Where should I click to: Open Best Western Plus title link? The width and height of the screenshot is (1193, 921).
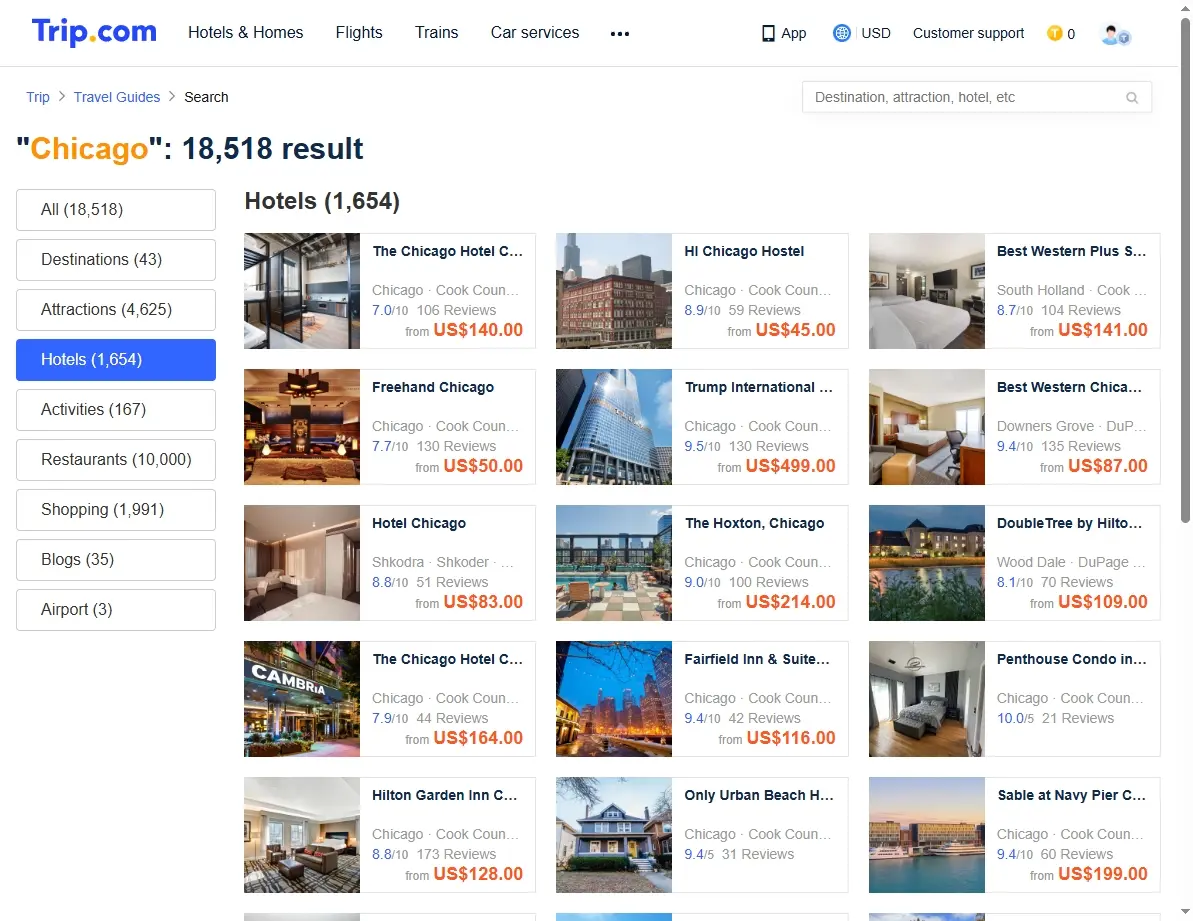coord(1071,251)
